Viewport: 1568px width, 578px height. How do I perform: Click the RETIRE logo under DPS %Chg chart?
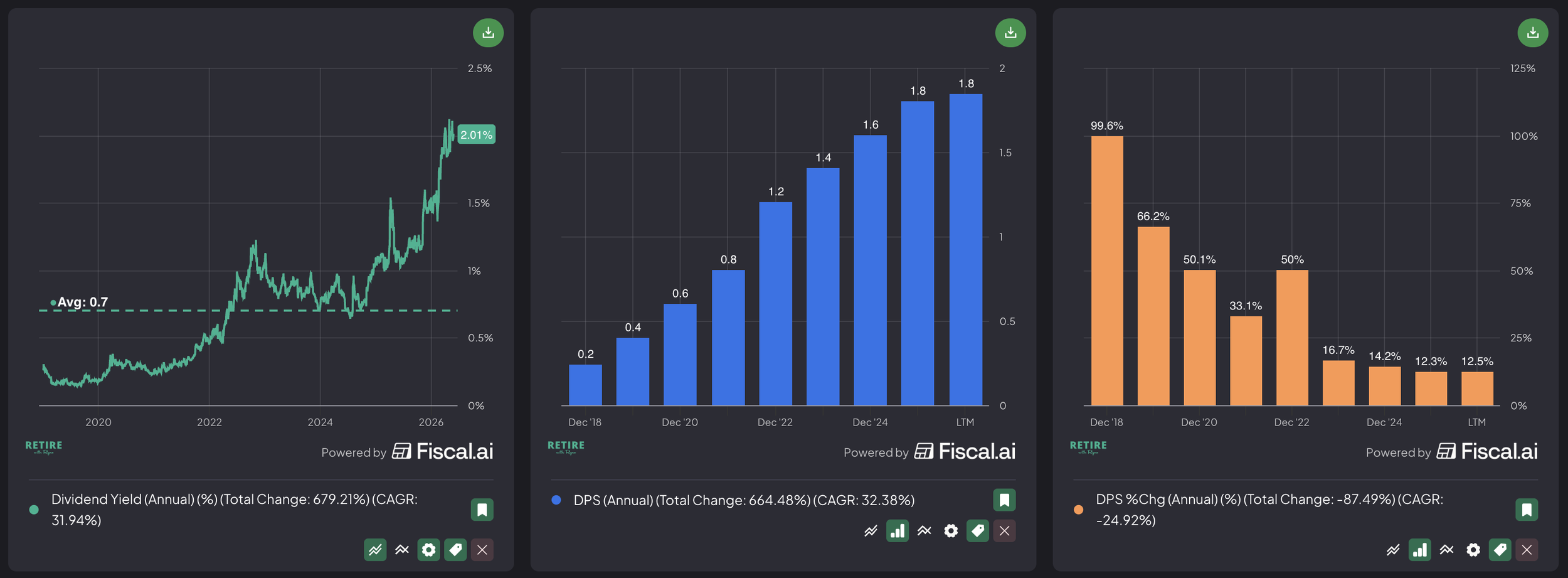(1089, 447)
